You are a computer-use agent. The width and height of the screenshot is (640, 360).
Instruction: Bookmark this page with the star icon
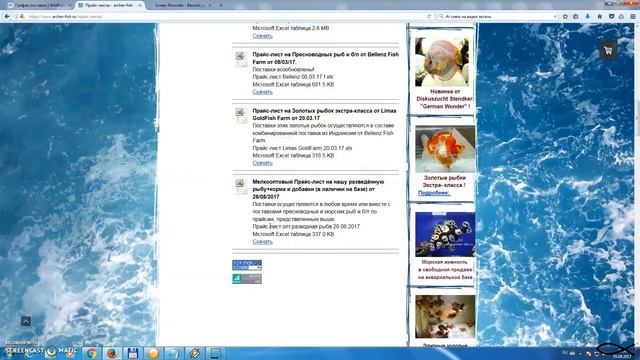tap(565, 16)
